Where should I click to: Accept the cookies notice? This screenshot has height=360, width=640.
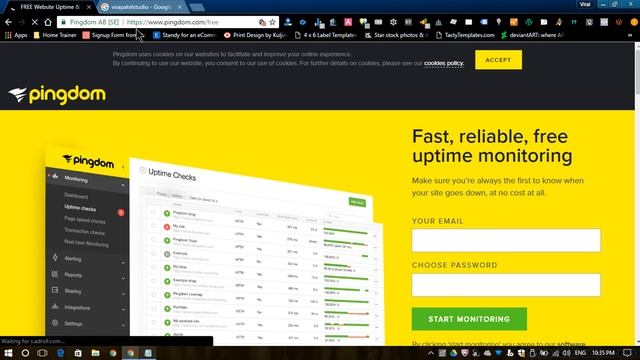498,60
